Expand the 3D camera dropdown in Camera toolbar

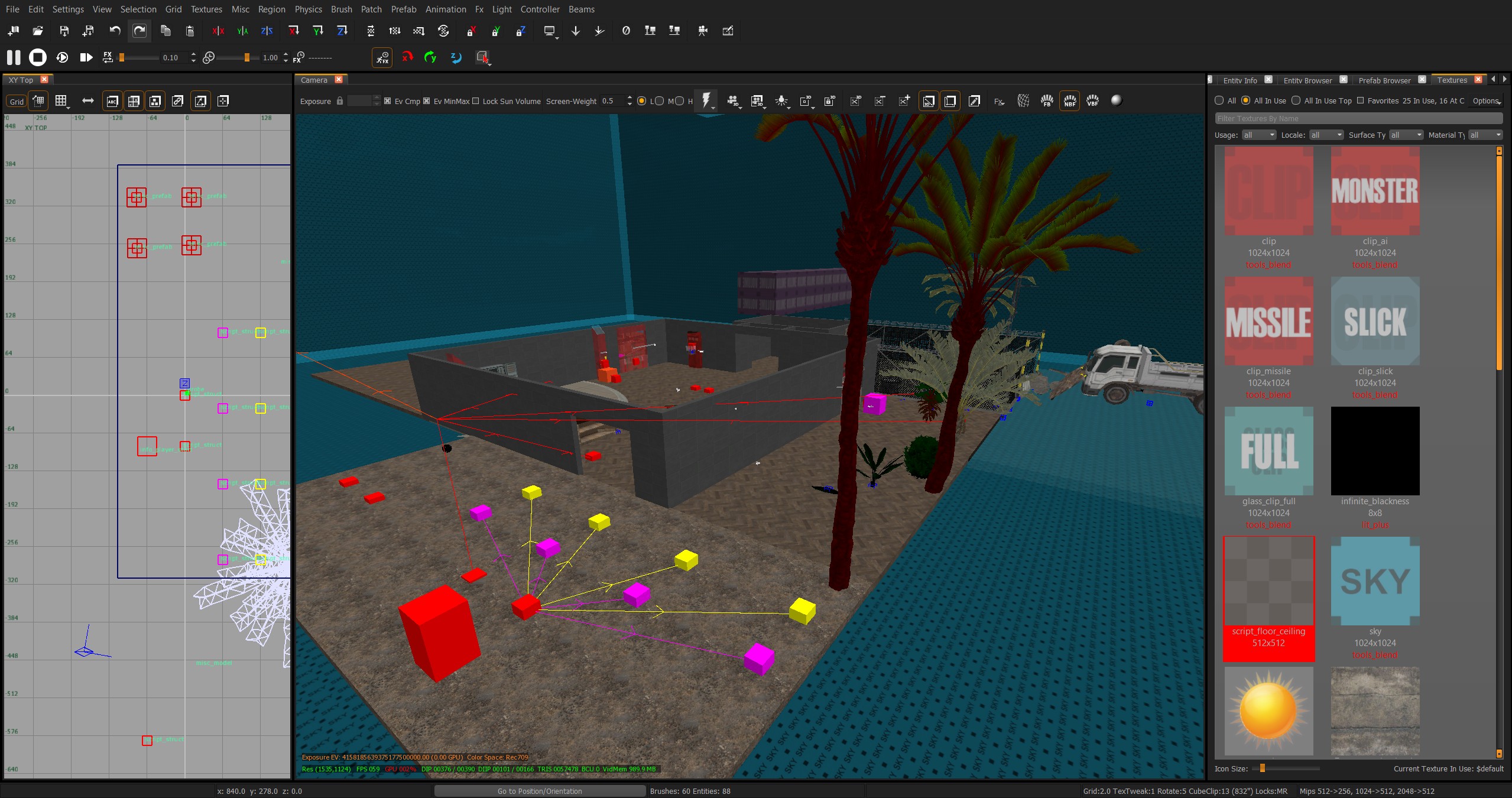click(739, 108)
